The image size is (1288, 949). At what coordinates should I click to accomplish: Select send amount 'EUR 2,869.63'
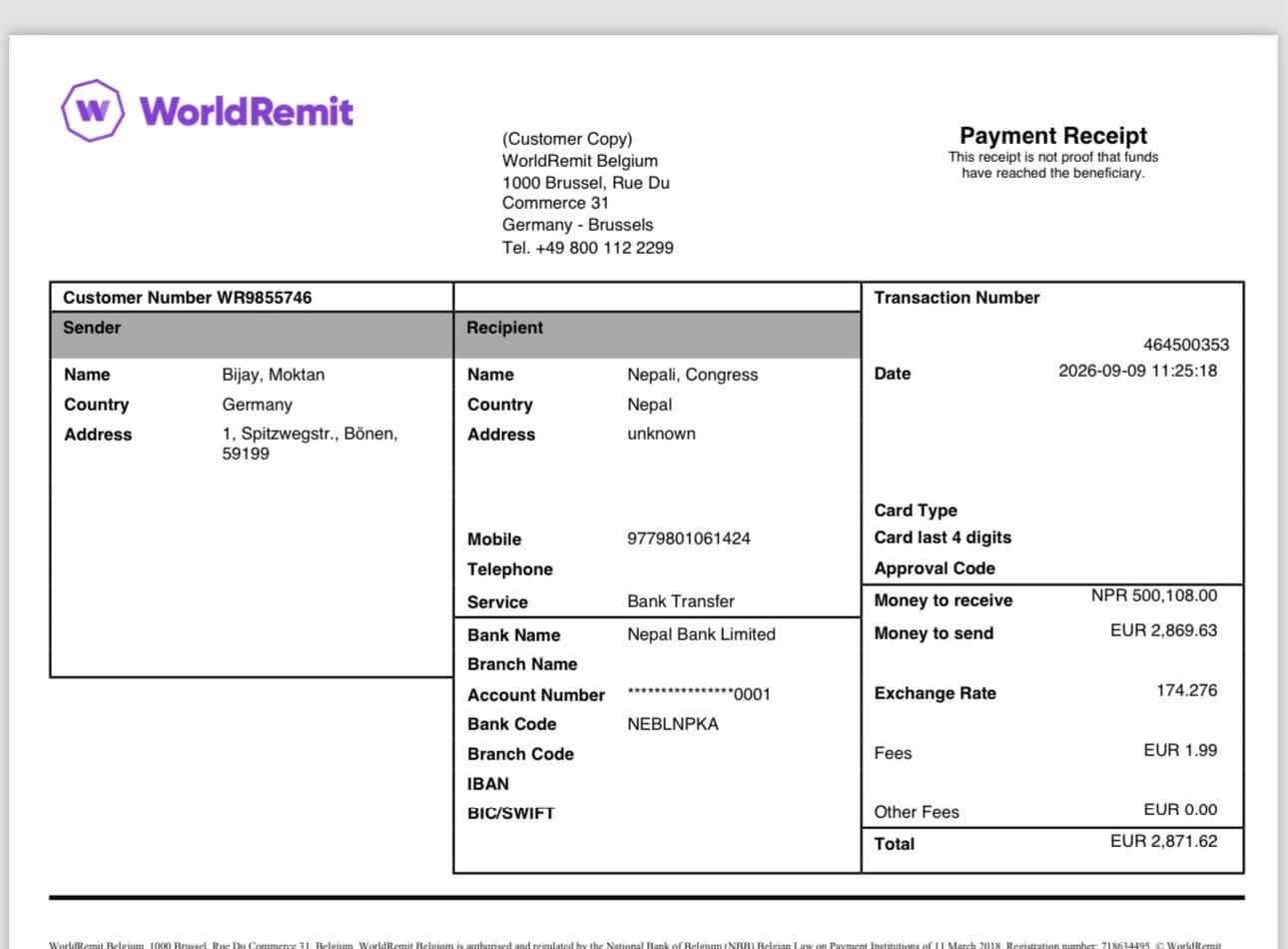pos(1164,630)
